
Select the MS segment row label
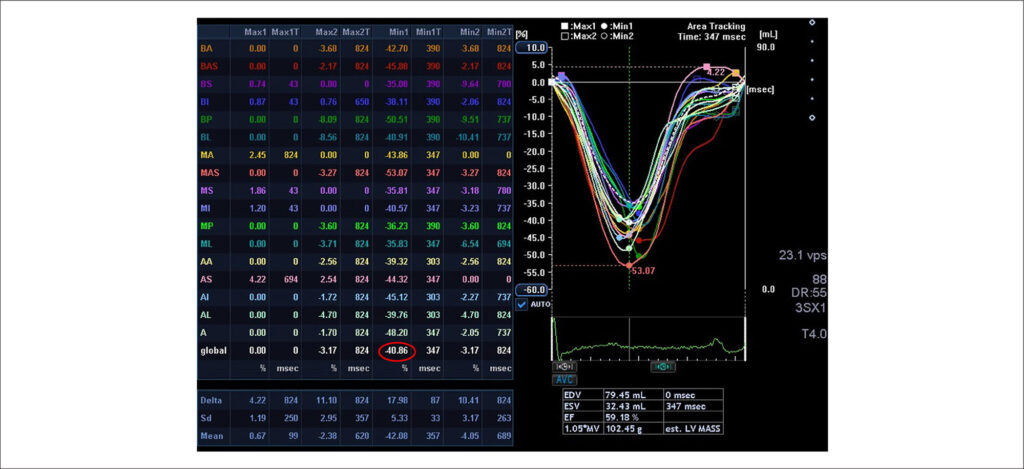click(x=207, y=191)
